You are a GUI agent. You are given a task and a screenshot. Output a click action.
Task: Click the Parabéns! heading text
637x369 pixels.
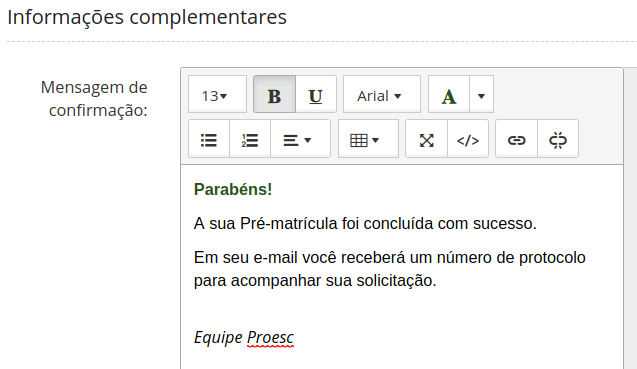pyautogui.click(x=233, y=189)
